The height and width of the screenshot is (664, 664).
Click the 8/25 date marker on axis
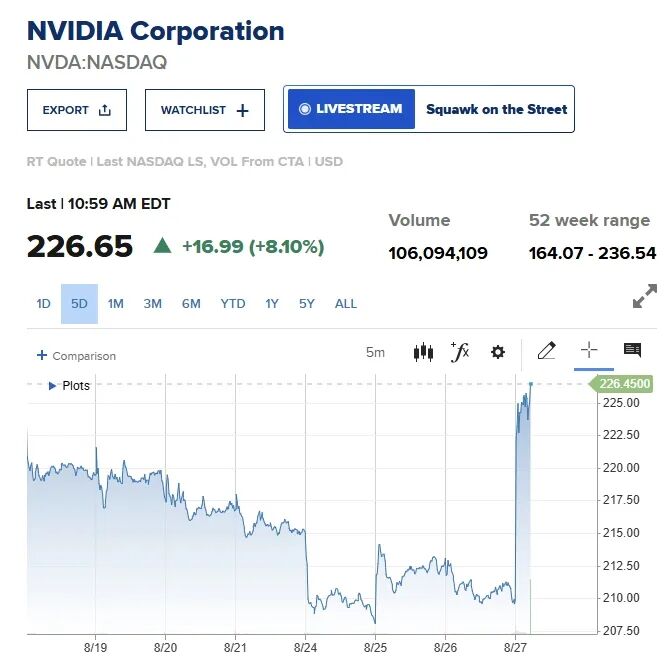(x=375, y=647)
